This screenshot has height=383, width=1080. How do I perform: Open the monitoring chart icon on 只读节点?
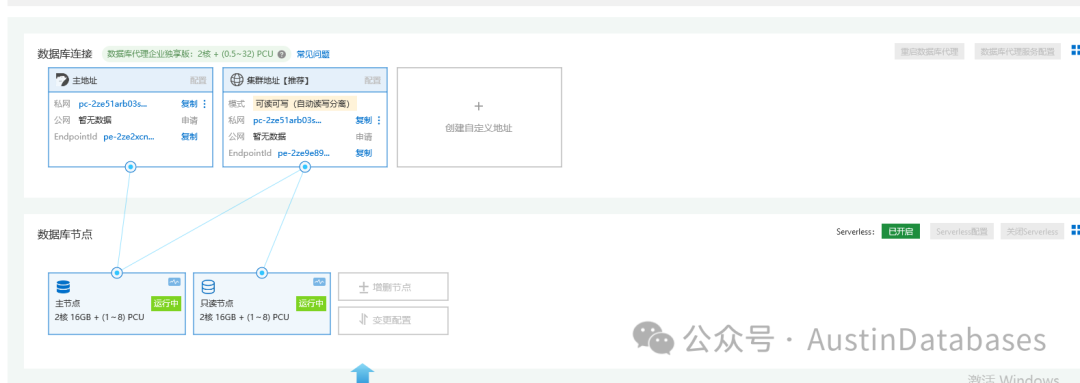pos(319,282)
